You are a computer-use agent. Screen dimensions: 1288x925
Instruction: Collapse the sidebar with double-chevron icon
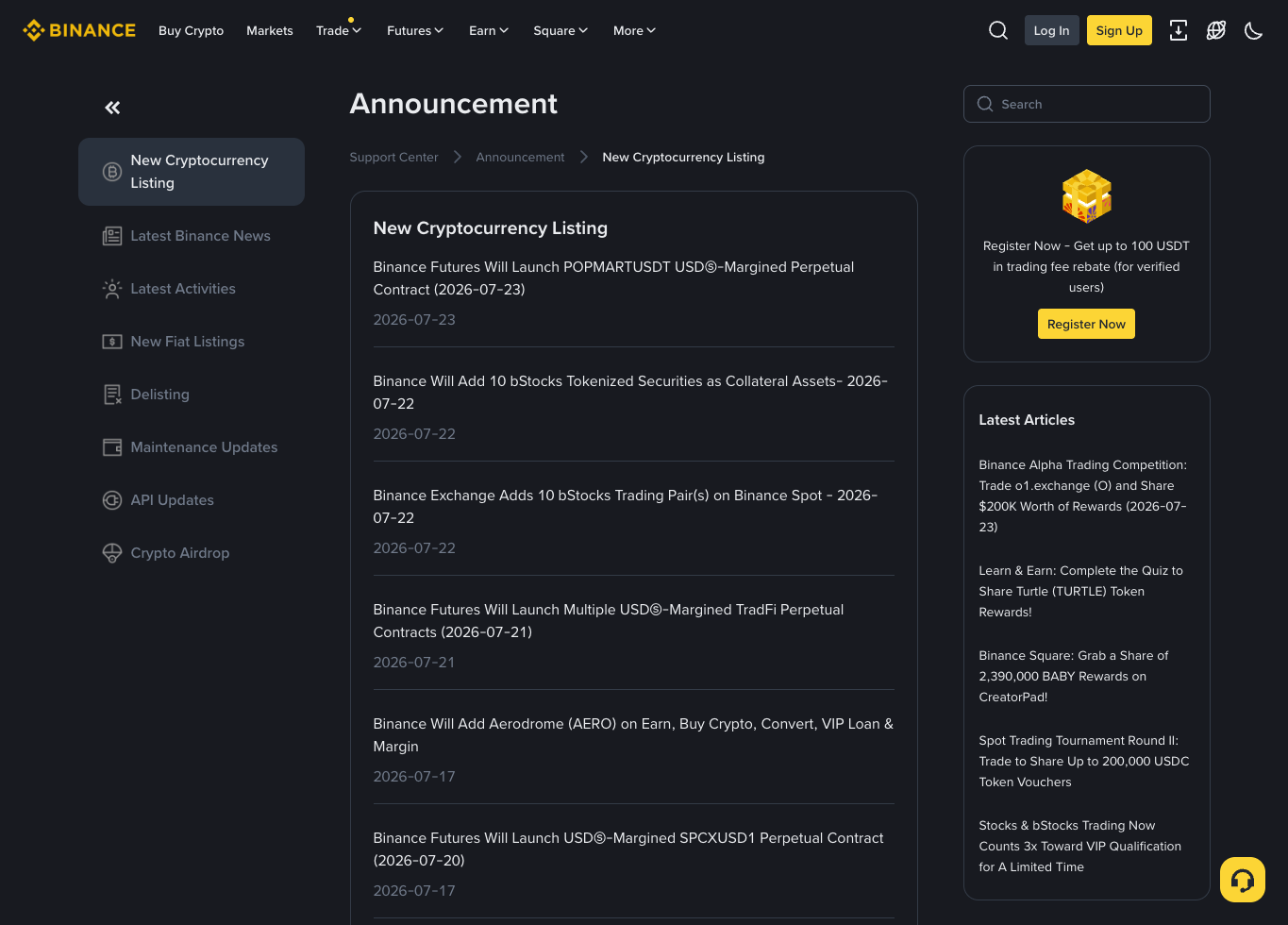[x=112, y=108]
